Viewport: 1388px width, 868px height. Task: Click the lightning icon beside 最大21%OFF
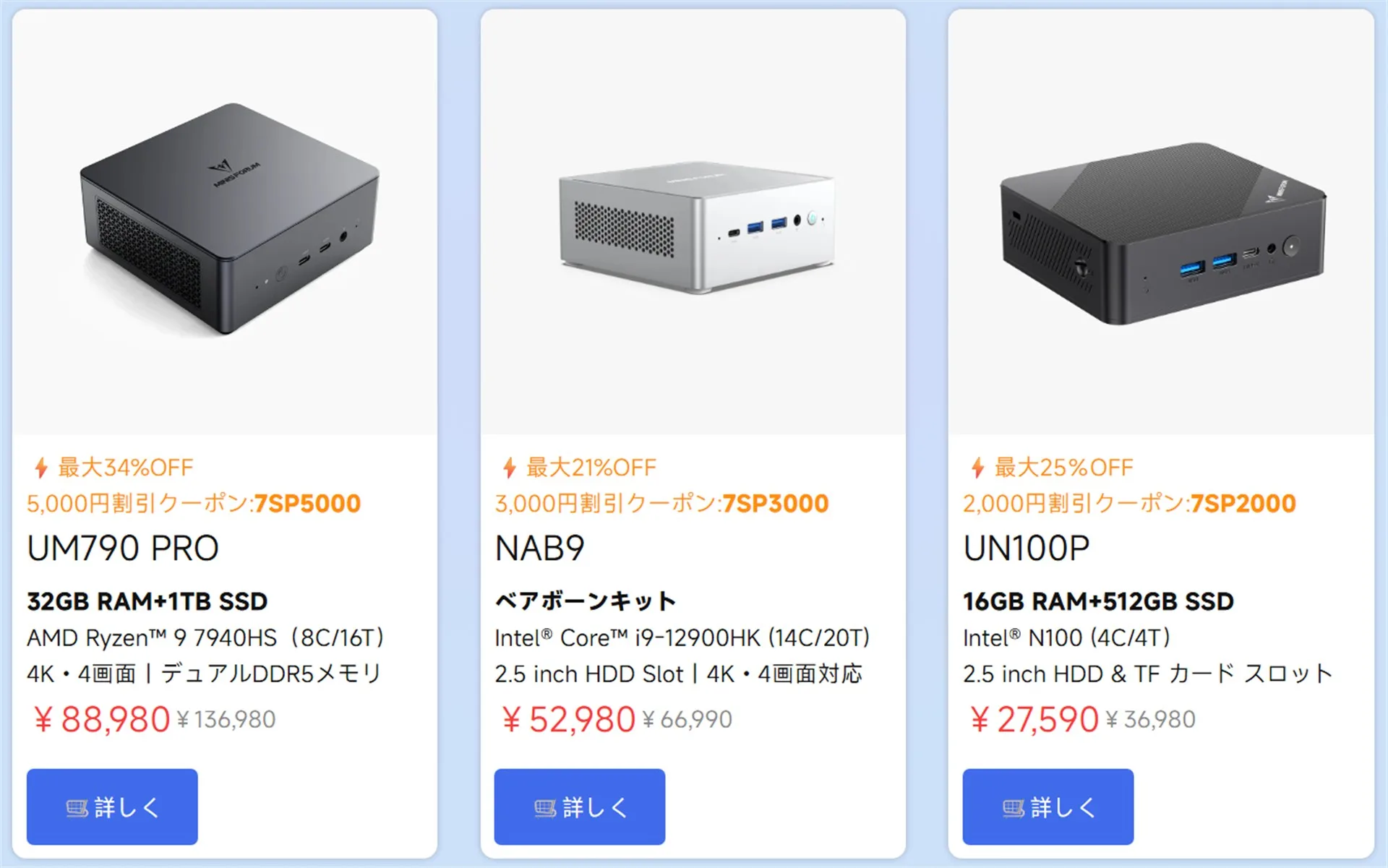tap(510, 468)
